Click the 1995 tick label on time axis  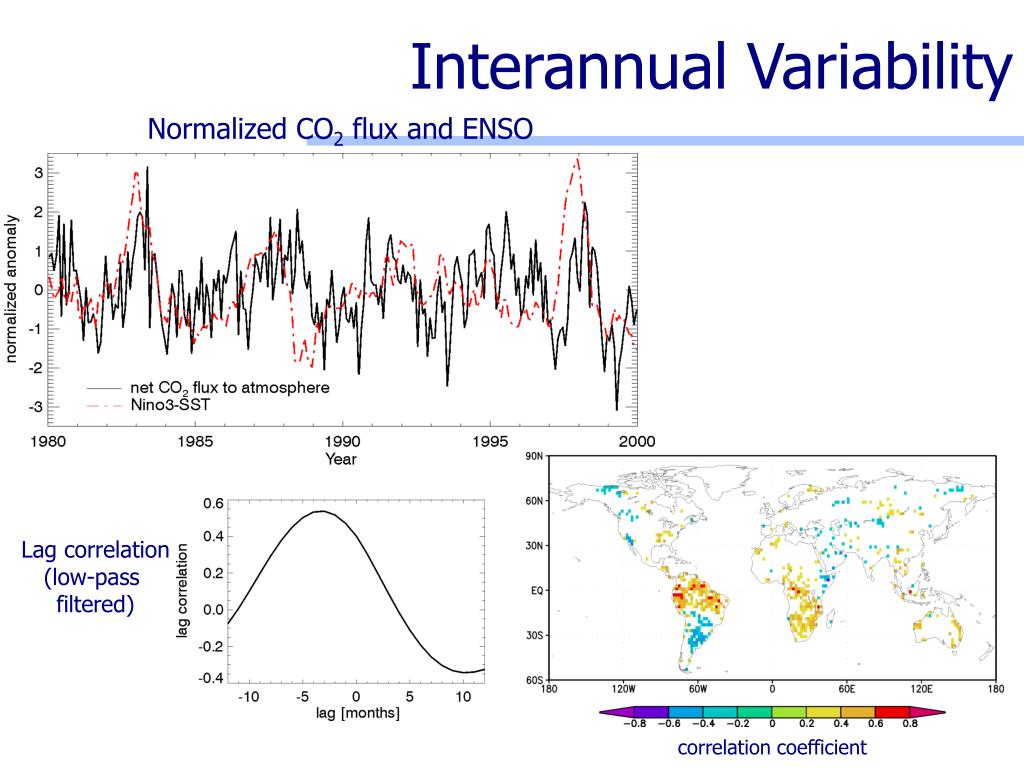click(x=490, y=441)
